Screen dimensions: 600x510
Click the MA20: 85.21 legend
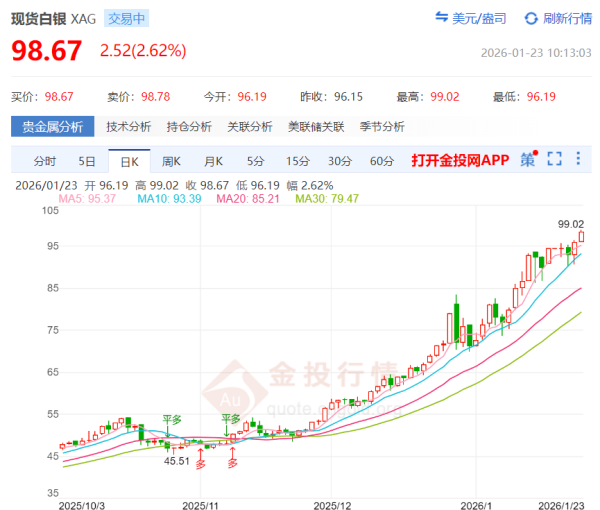[248, 199]
